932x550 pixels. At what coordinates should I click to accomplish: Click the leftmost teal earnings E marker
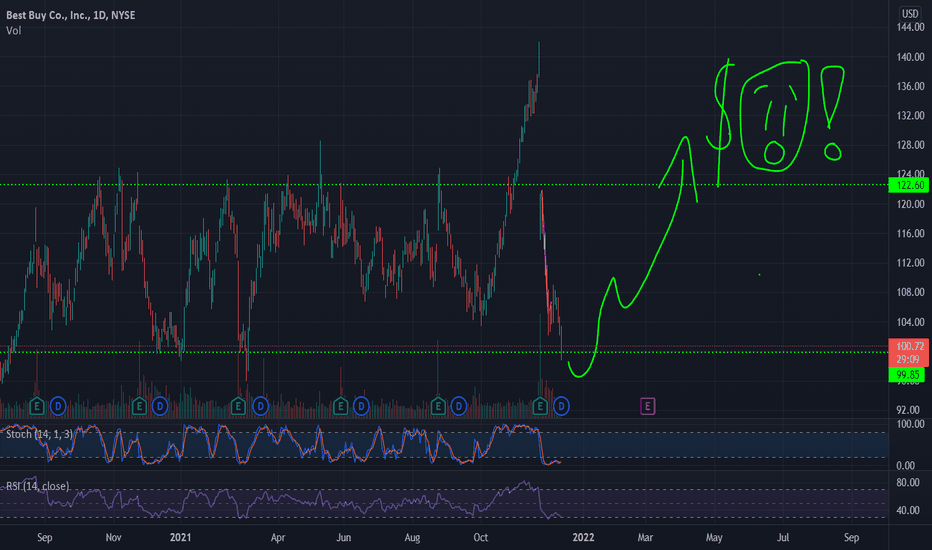click(x=37, y=407)
